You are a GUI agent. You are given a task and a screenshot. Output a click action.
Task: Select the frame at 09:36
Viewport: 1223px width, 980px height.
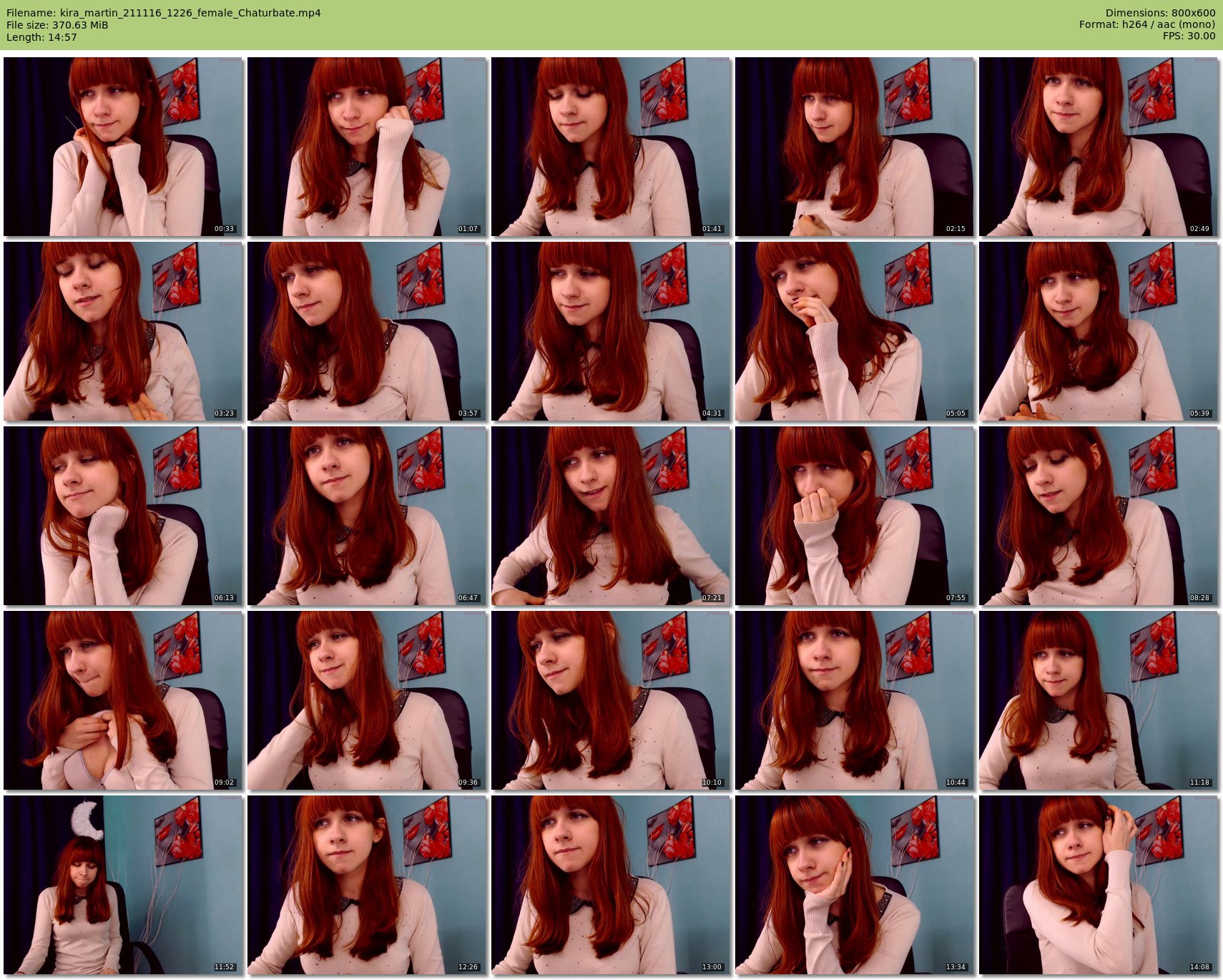point(367,700)
